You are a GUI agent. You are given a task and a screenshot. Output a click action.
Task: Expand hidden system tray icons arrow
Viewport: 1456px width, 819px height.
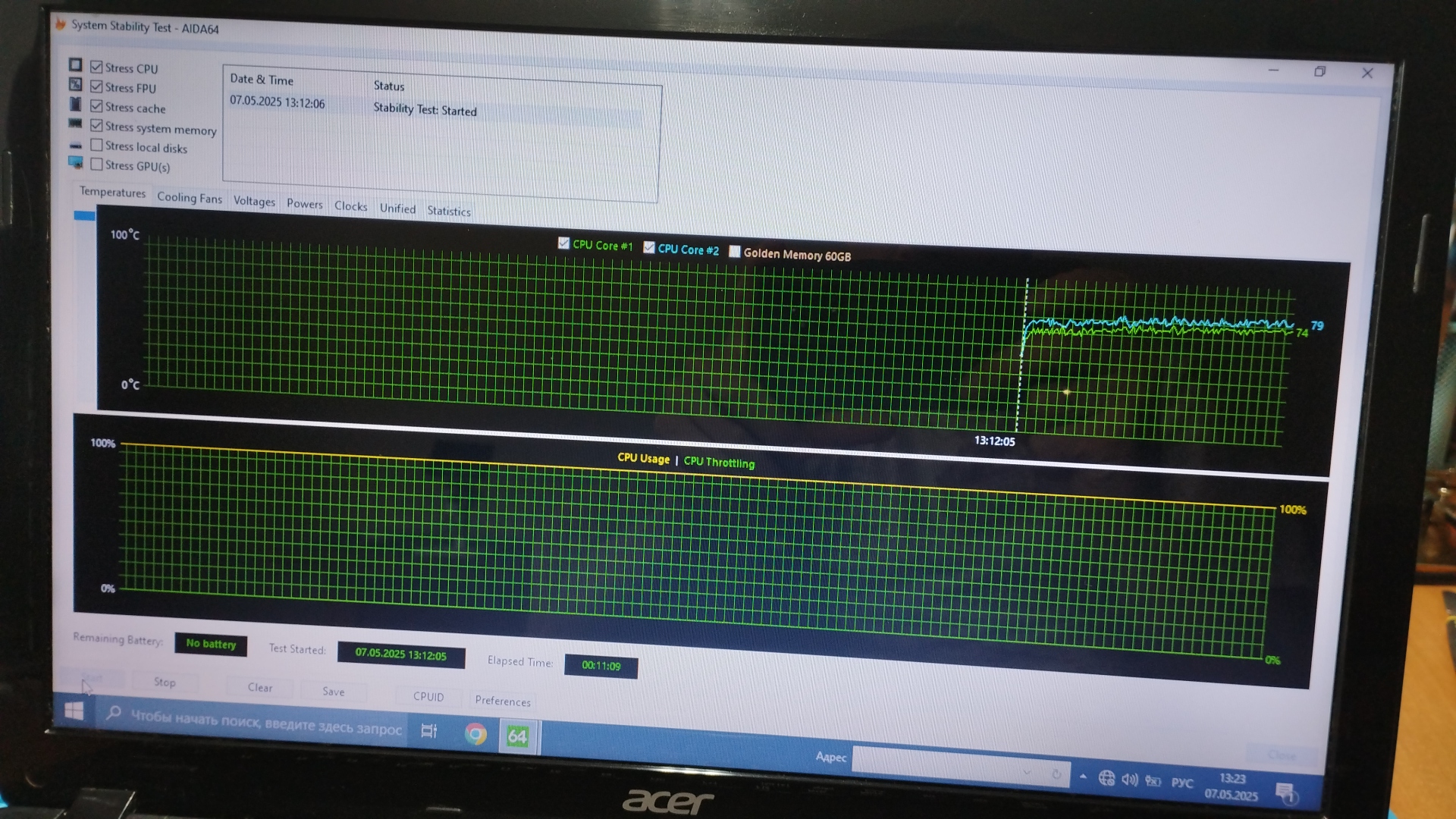click(1083, 777)
